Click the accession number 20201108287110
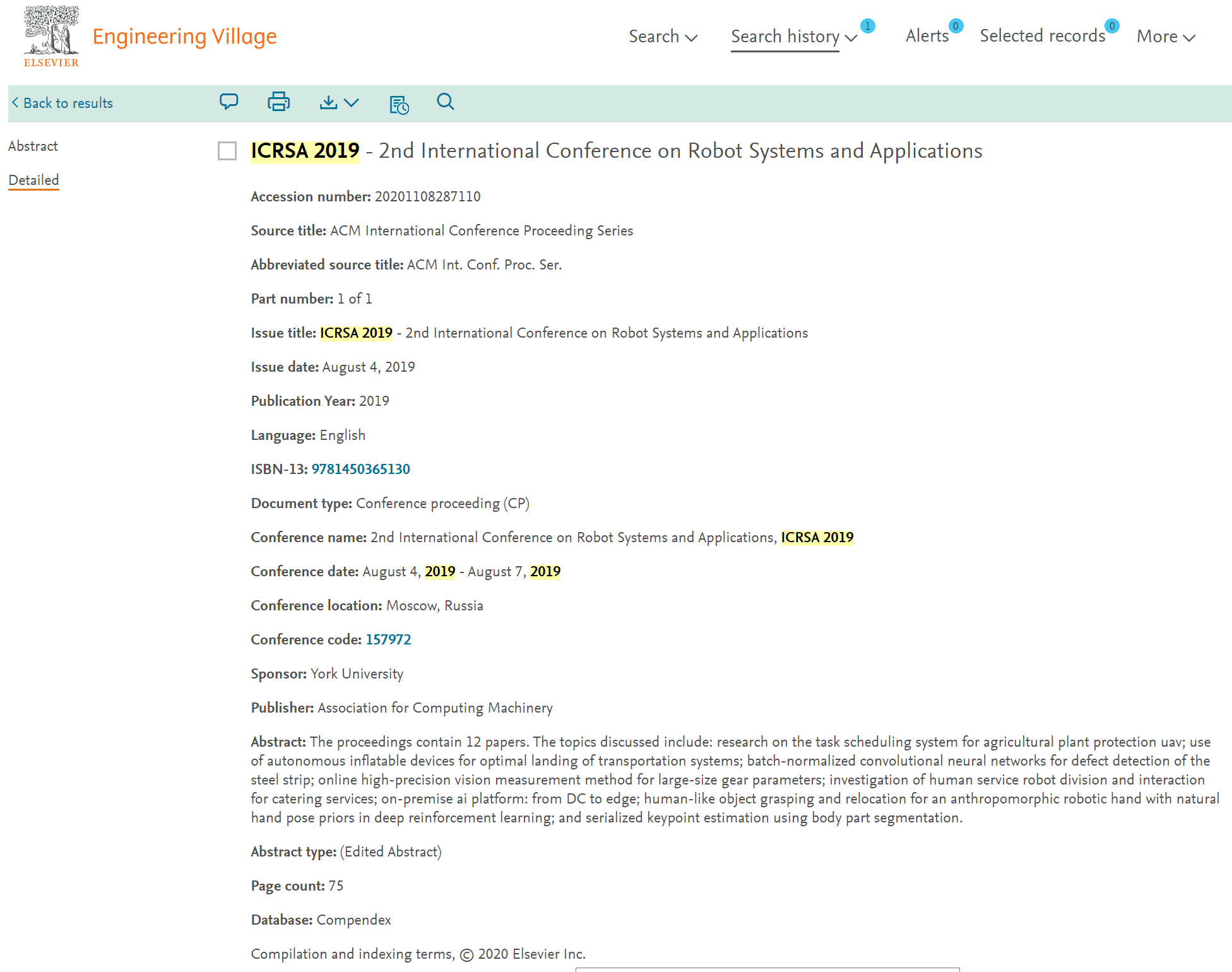1232x972 pixels. click(428, 196)
